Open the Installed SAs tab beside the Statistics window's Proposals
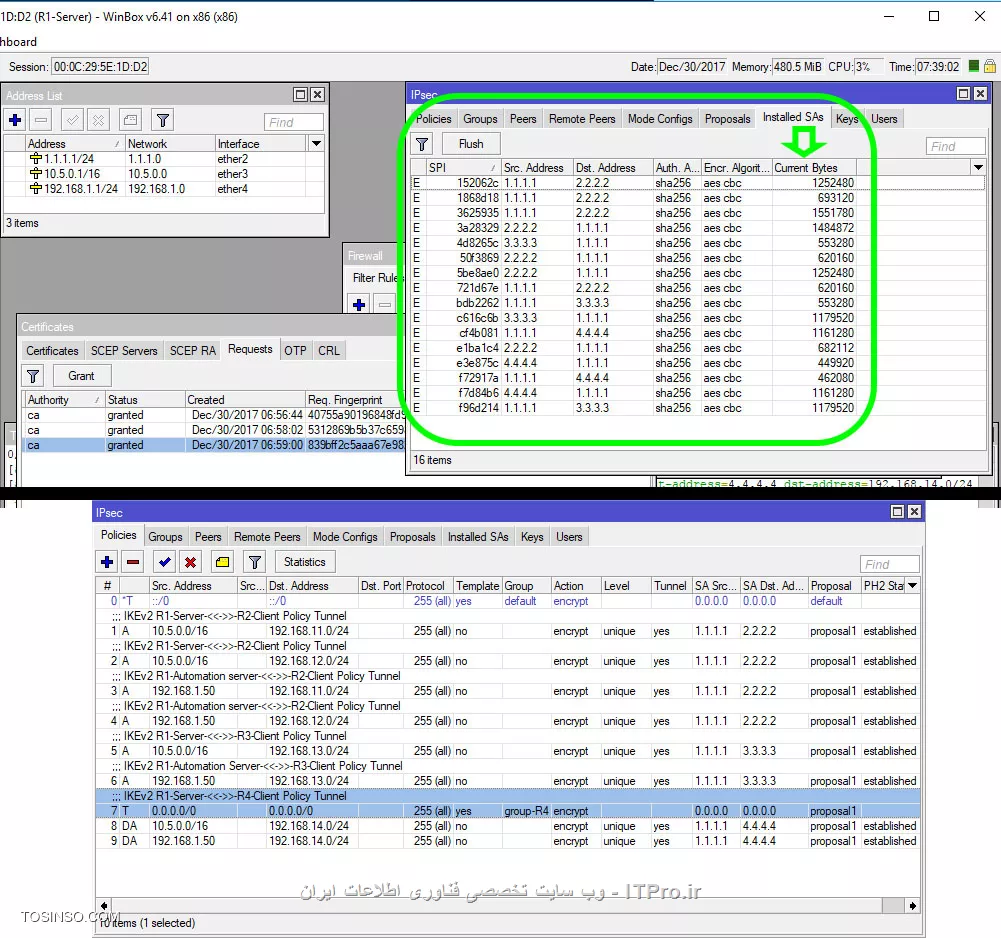 tap(478, 537)
